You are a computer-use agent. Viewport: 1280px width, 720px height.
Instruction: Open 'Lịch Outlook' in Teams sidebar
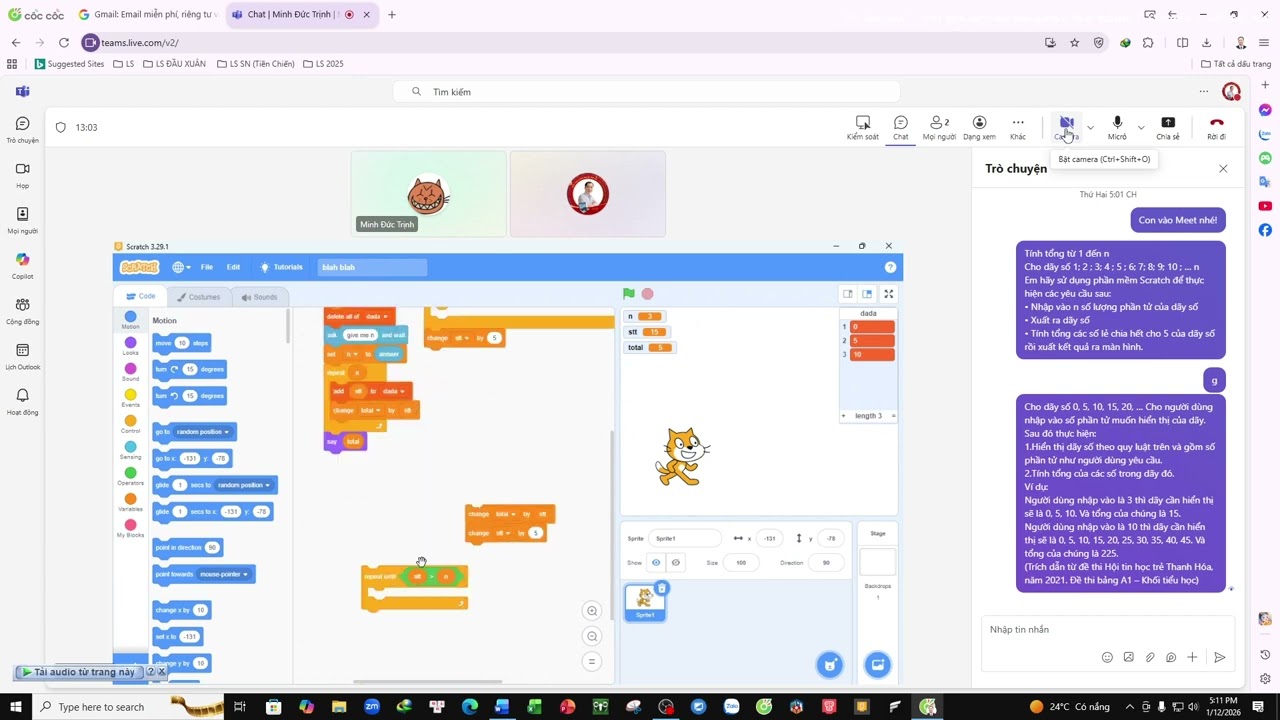pos(22,355)
